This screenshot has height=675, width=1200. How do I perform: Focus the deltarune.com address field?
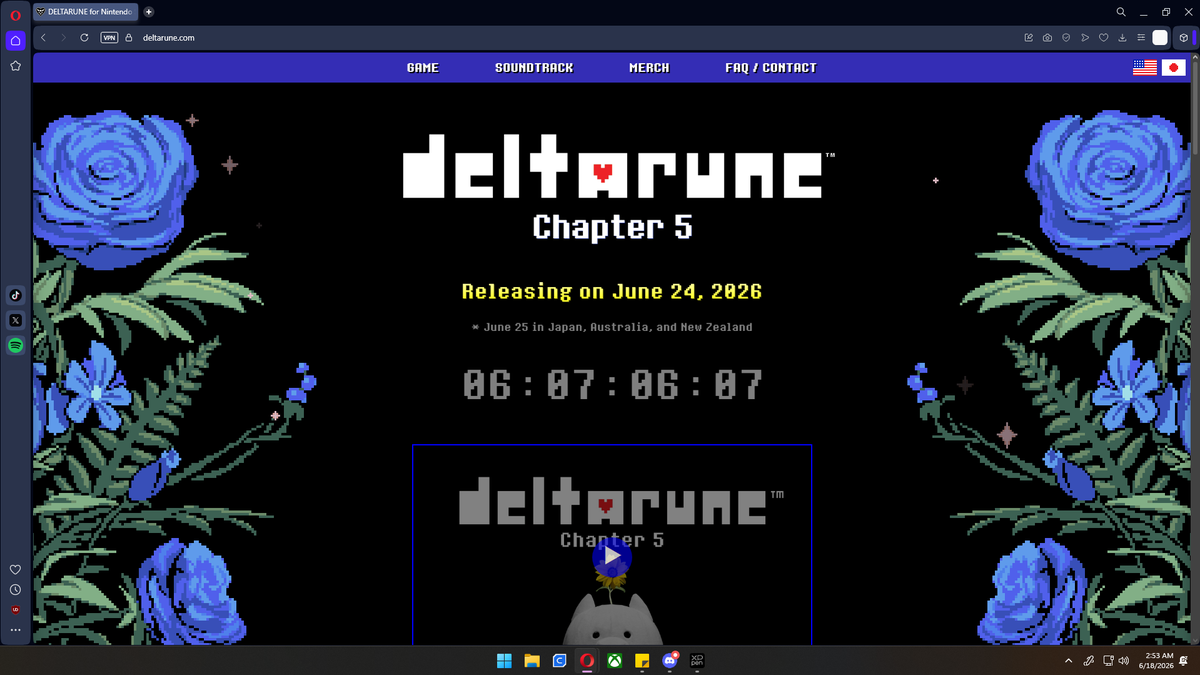tap(168, 38)
